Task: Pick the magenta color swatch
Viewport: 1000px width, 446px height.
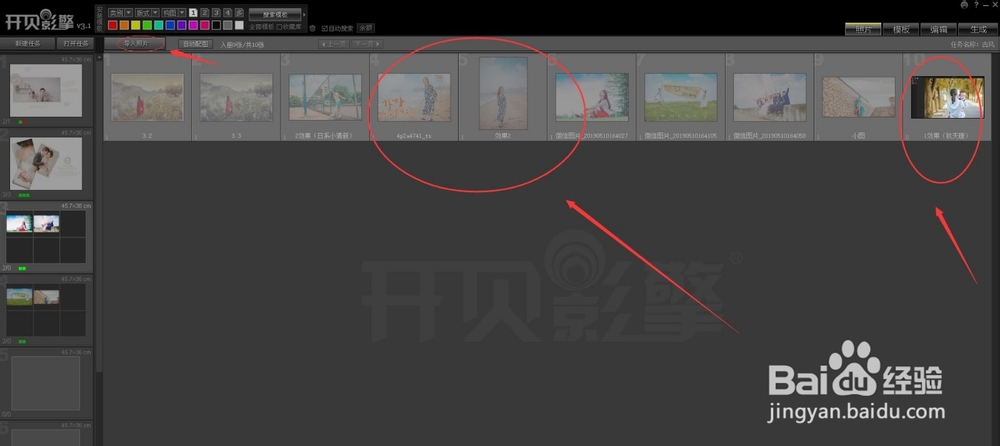Action: point(193,26)
